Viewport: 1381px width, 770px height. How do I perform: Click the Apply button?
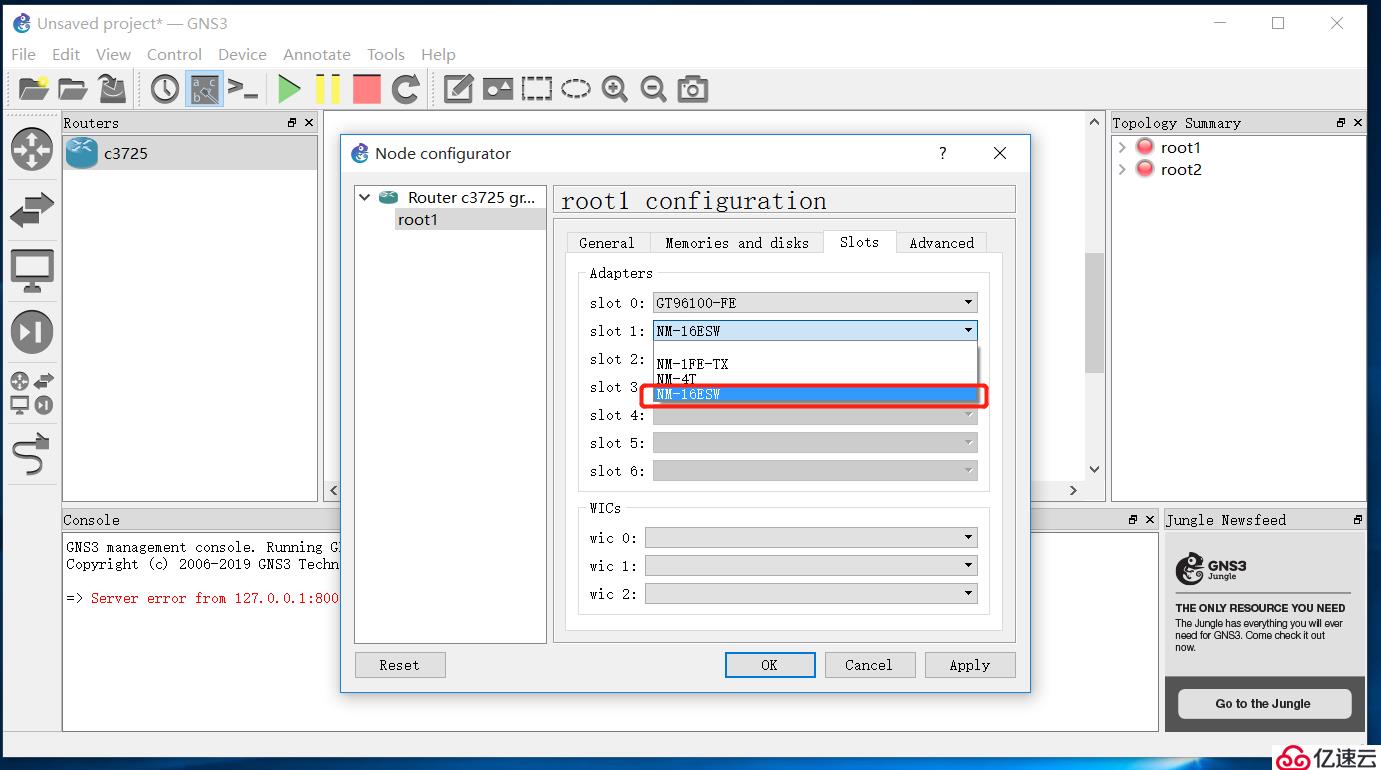[x=969, y=665]
